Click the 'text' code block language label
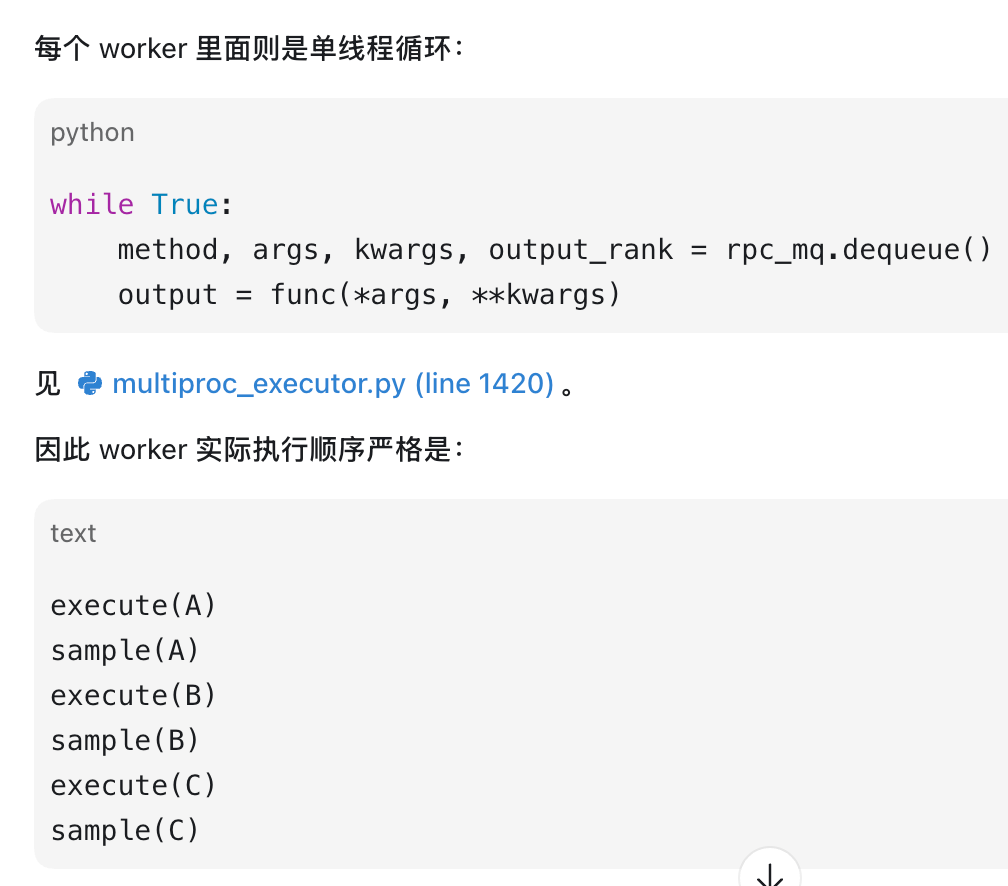1008x886 pixels. 73,534
